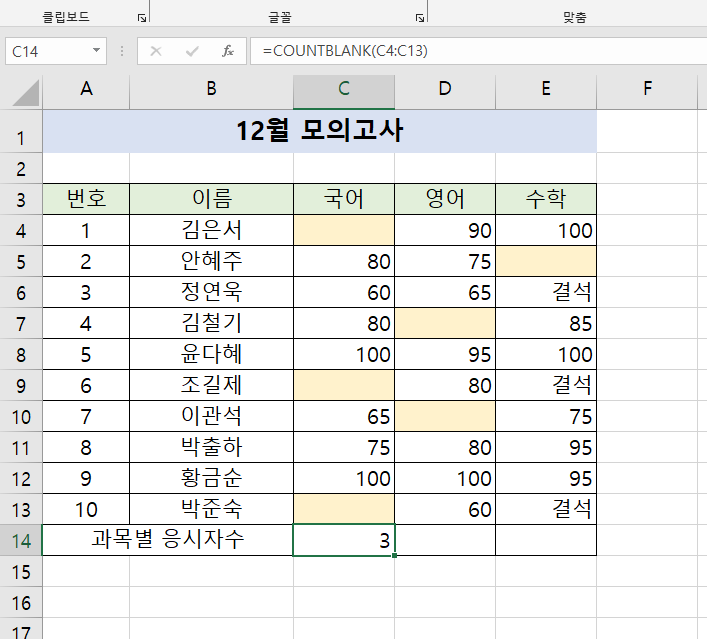Select 김은서's 영어 score 90

pos(445,230)
